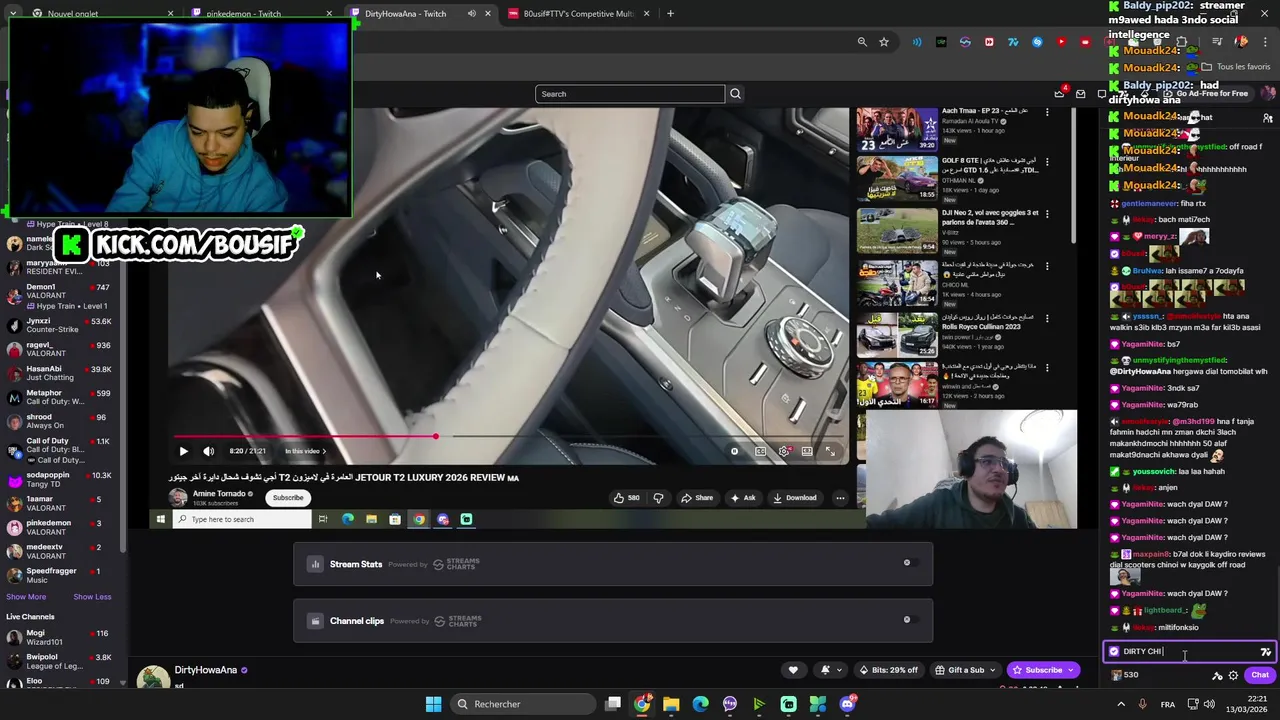Expand the 'In this video' chapters

(305, 451)
